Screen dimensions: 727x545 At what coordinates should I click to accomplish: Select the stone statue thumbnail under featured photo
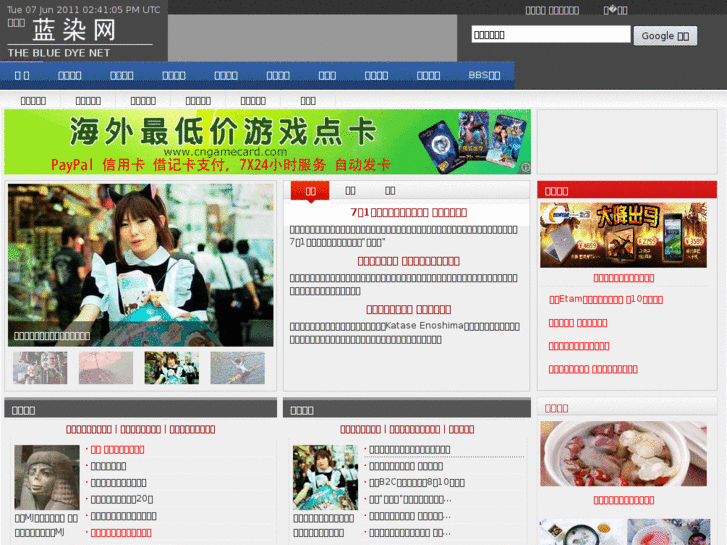tap(40, 368)
